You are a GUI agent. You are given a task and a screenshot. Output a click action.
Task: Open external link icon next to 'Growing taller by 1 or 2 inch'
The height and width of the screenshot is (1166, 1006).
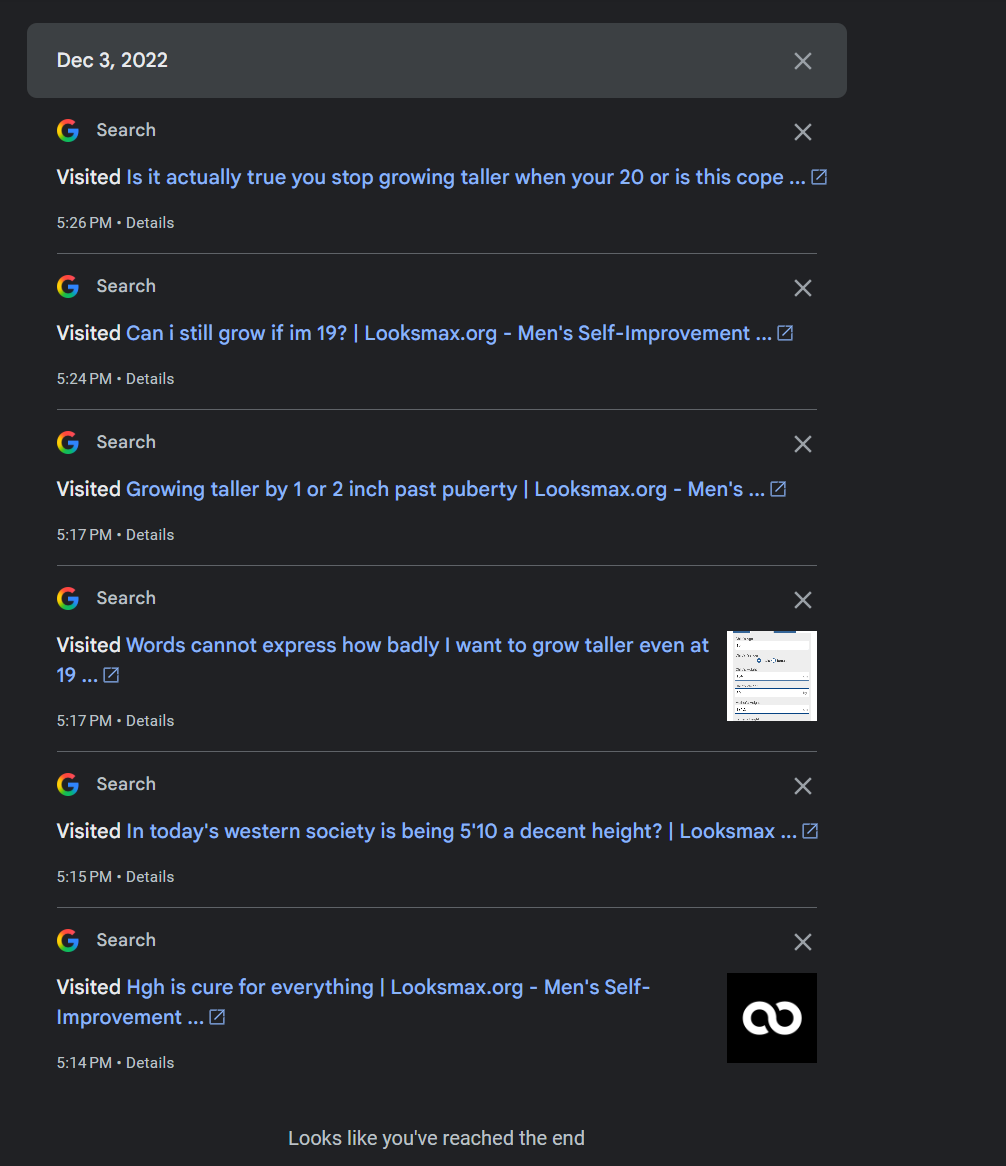pos(778,489)
